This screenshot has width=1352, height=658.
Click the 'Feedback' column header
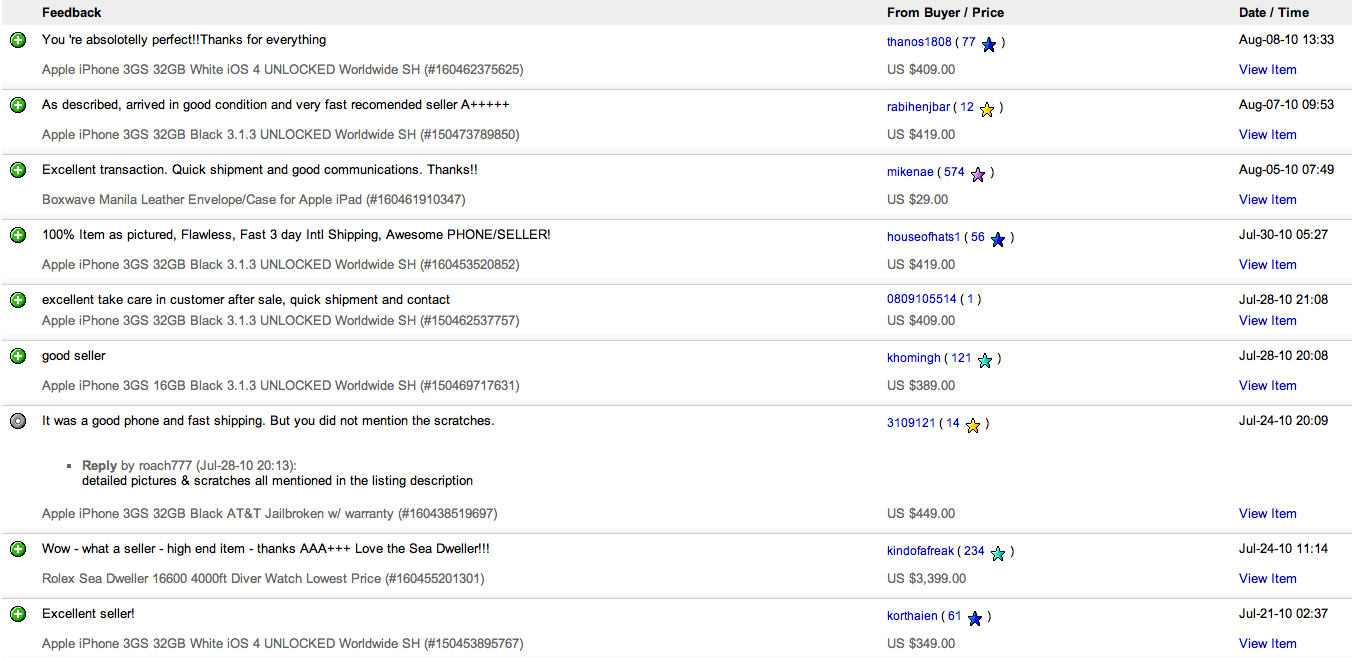[72, 13]
